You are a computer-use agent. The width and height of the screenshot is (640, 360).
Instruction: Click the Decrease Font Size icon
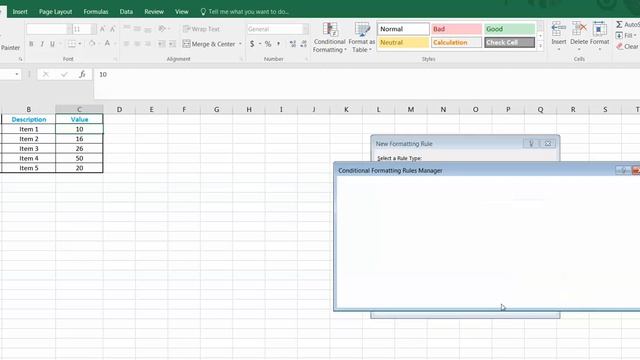tap(113, 29)
